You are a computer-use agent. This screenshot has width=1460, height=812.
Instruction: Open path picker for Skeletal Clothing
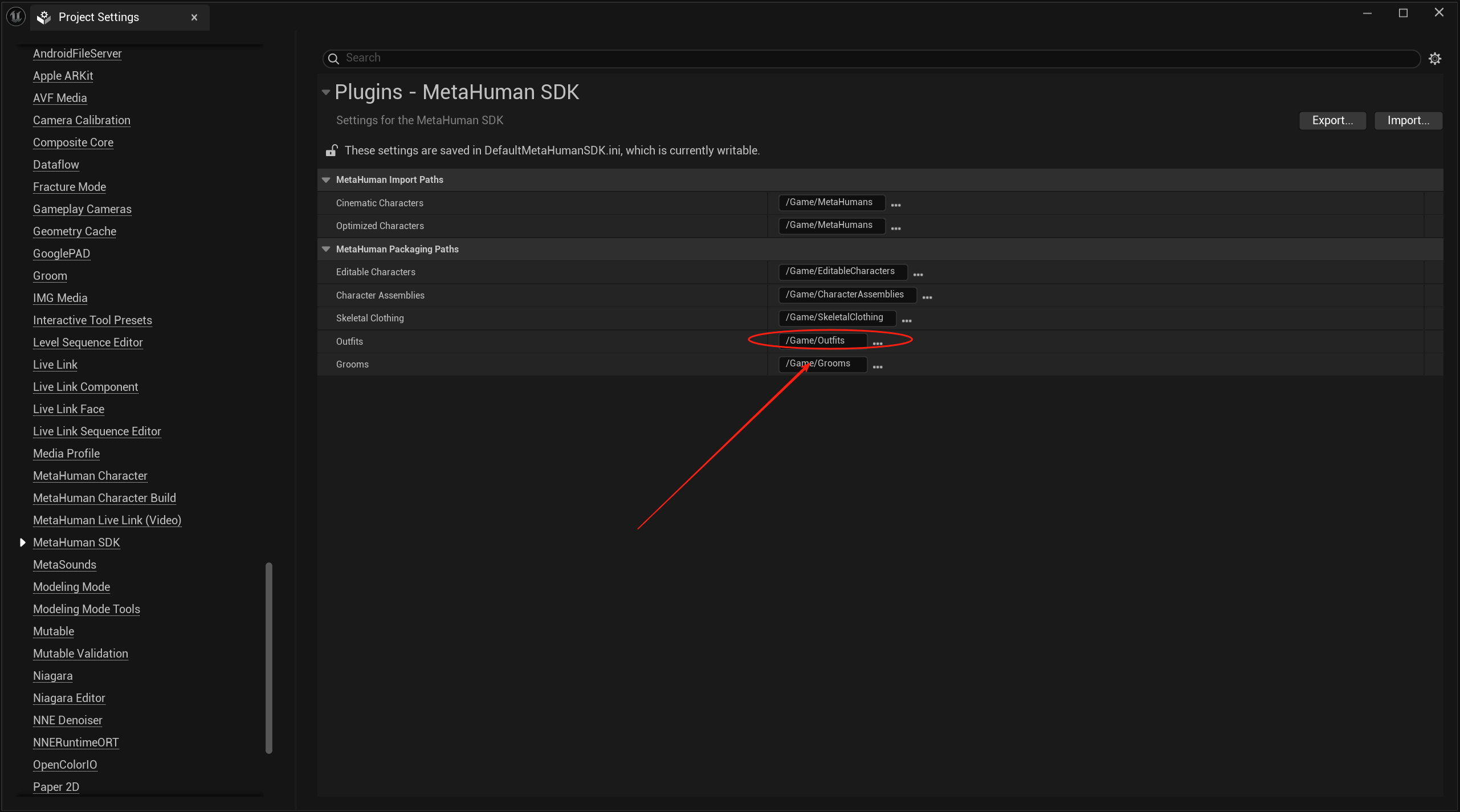click(x=906, y=319)
